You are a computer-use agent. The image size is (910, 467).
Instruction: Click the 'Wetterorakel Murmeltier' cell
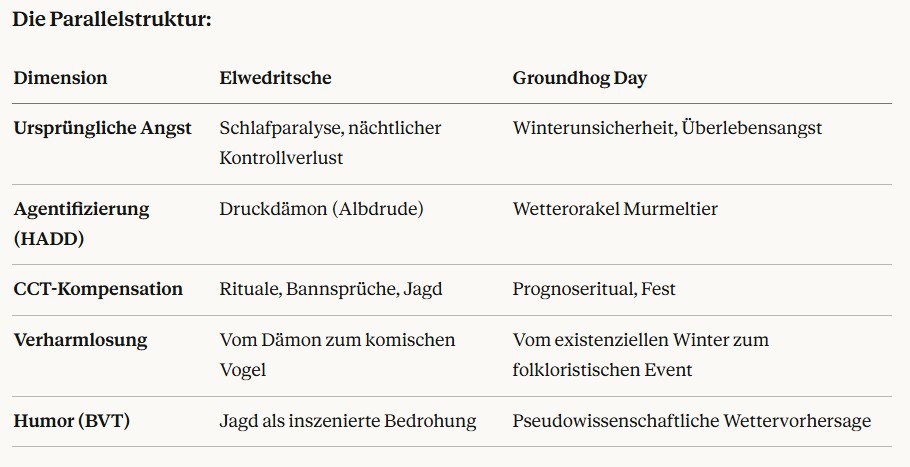615,209
